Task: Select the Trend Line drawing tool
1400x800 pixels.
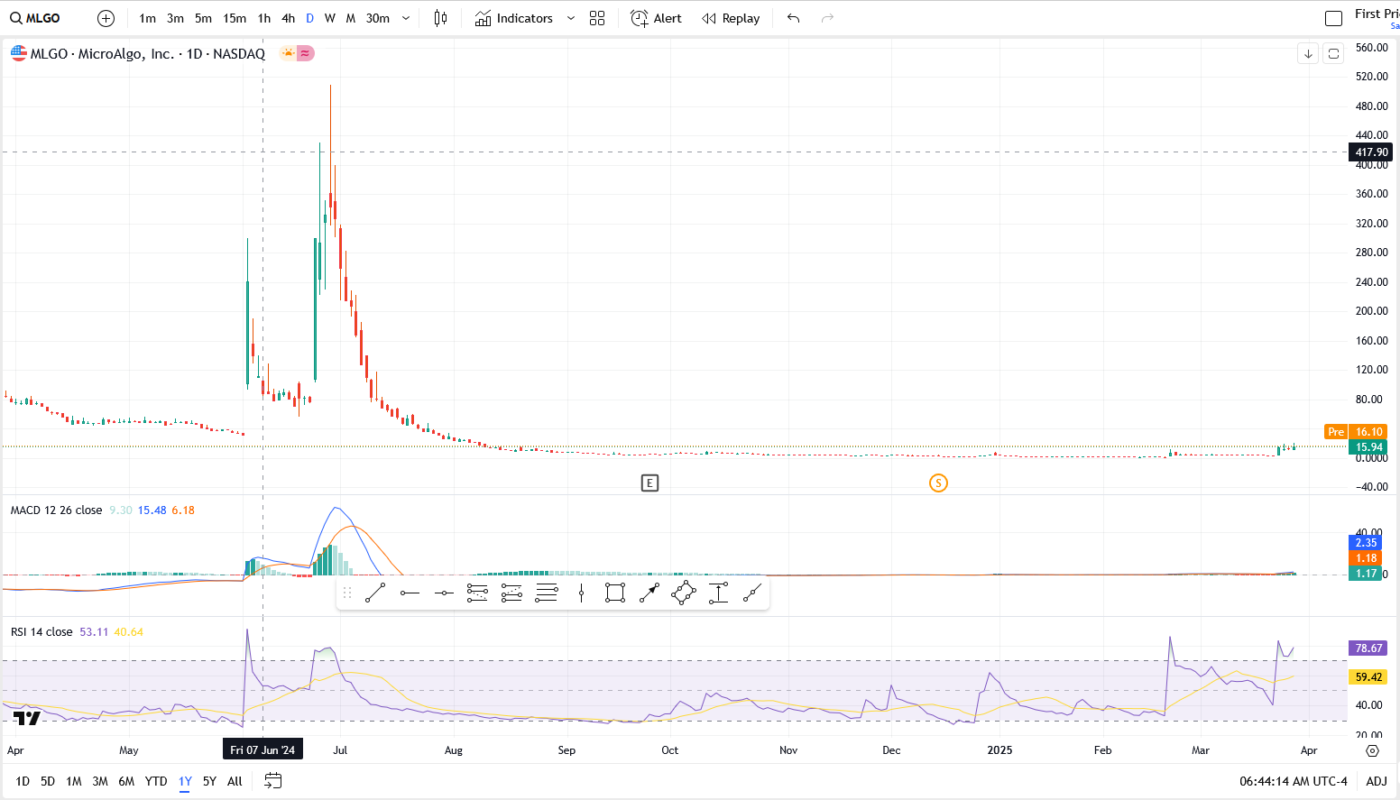Action: click(375, 592)
